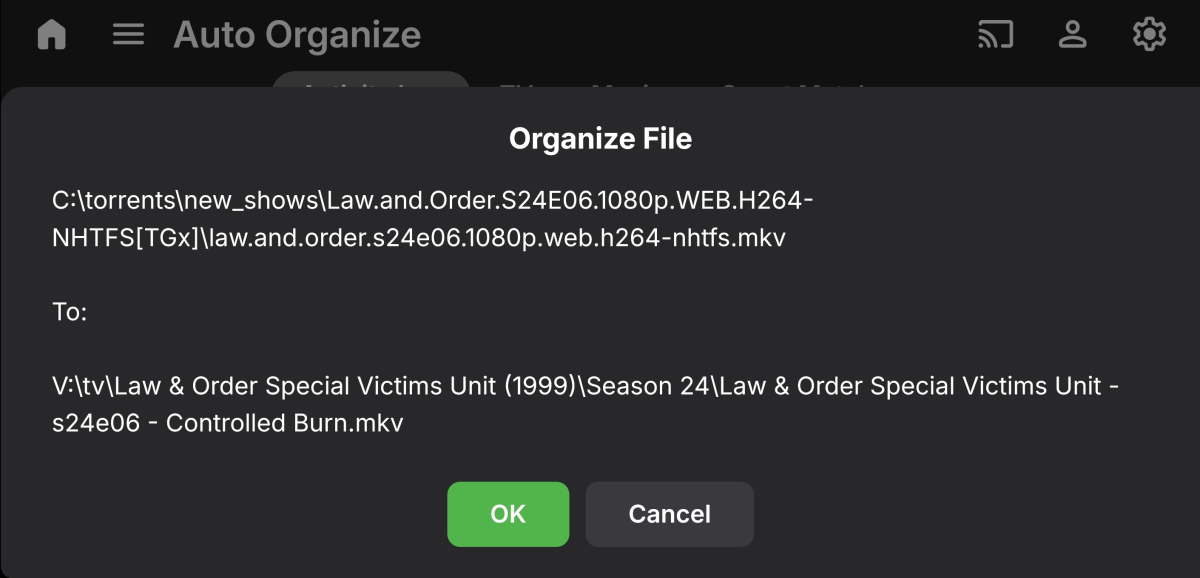Image resolution: width=1200 pixels, height=578 pixels.
Task: Click the "s24e06 - Controlled Burn.mkv" filename
Action: [228, 423]
